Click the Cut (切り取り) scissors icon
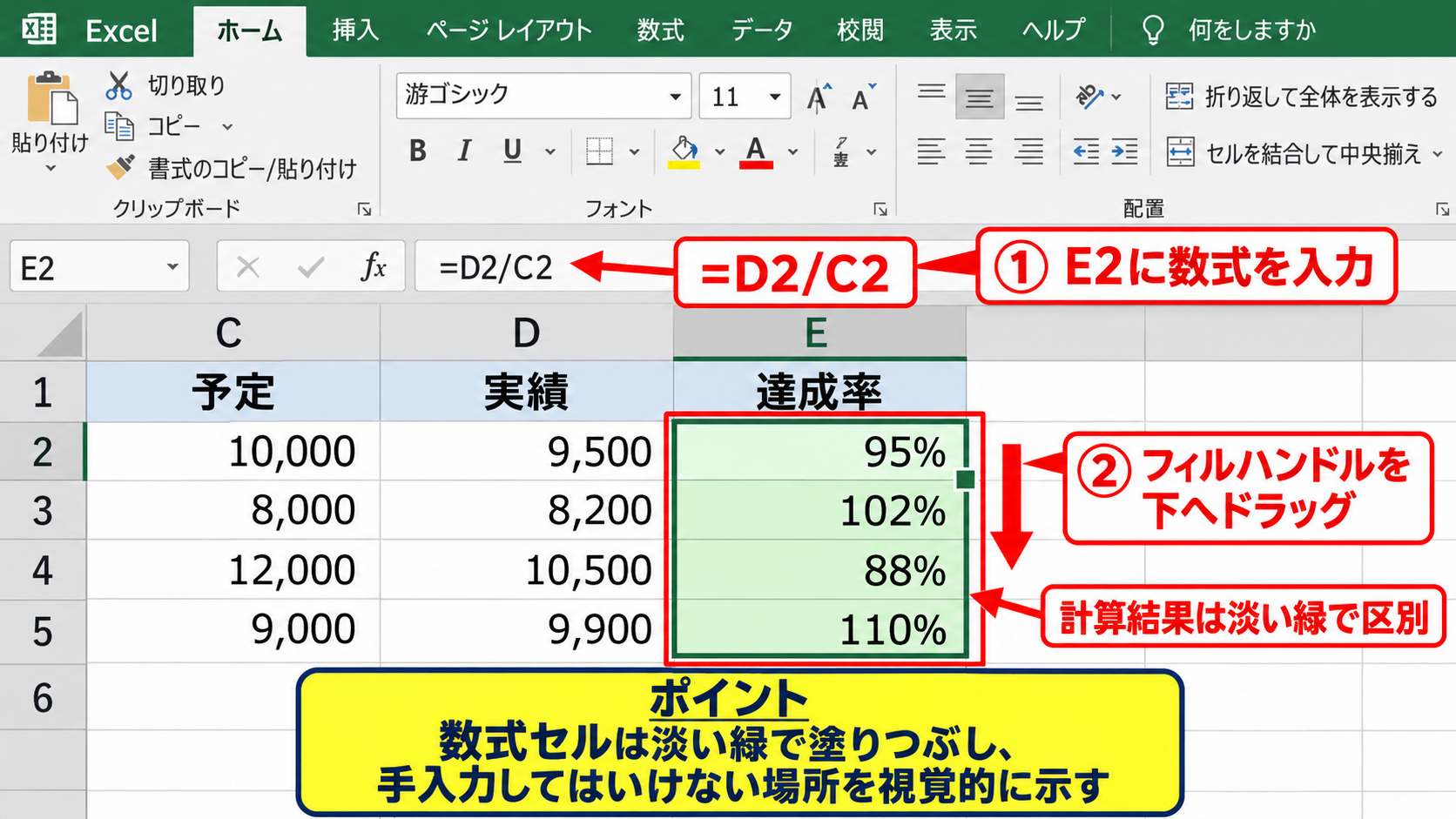The image size is (1456, 819). click(x=118, y=85)
